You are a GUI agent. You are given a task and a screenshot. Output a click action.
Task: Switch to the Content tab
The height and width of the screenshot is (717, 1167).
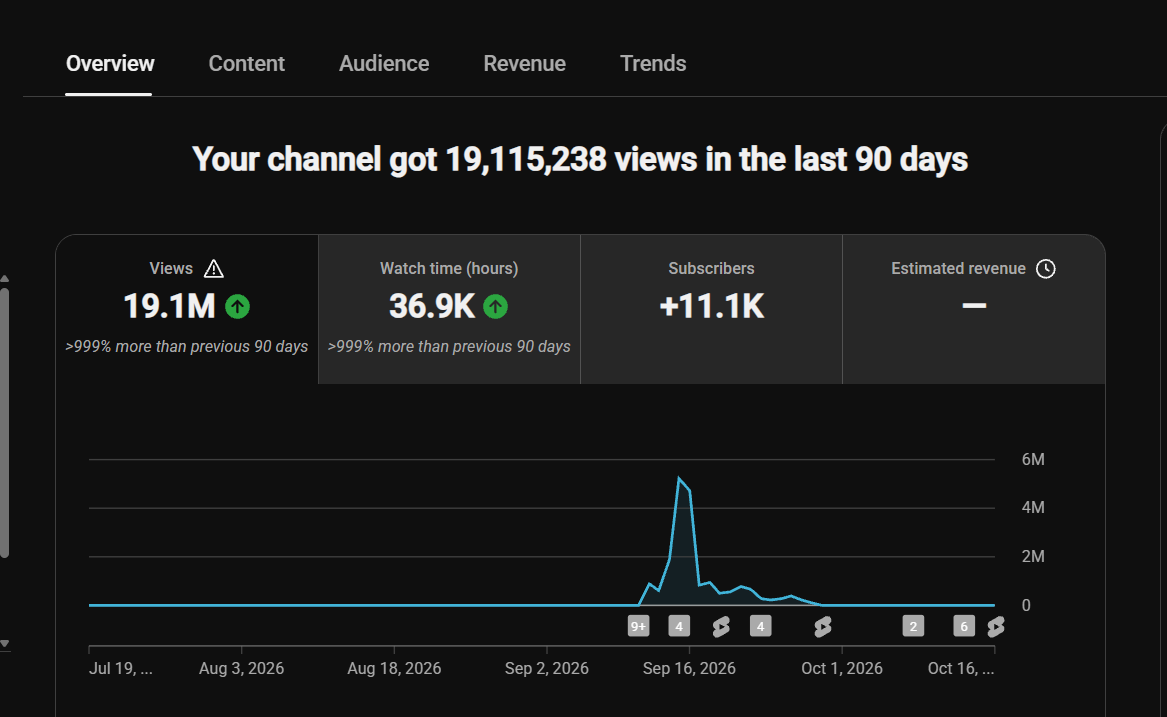pos(246,64)
